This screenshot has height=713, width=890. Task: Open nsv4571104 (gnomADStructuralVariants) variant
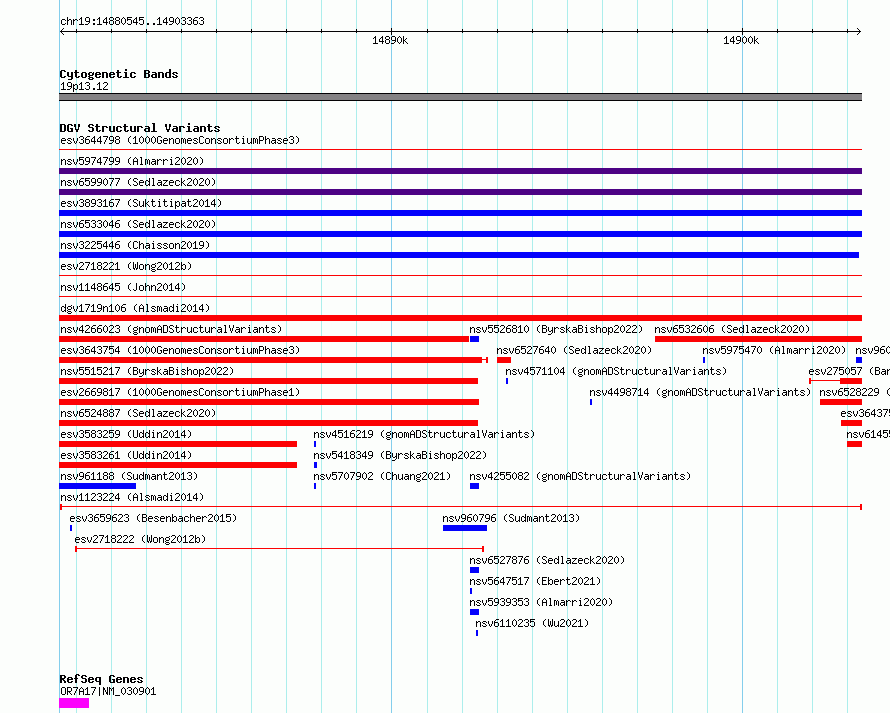click(616, 371)
